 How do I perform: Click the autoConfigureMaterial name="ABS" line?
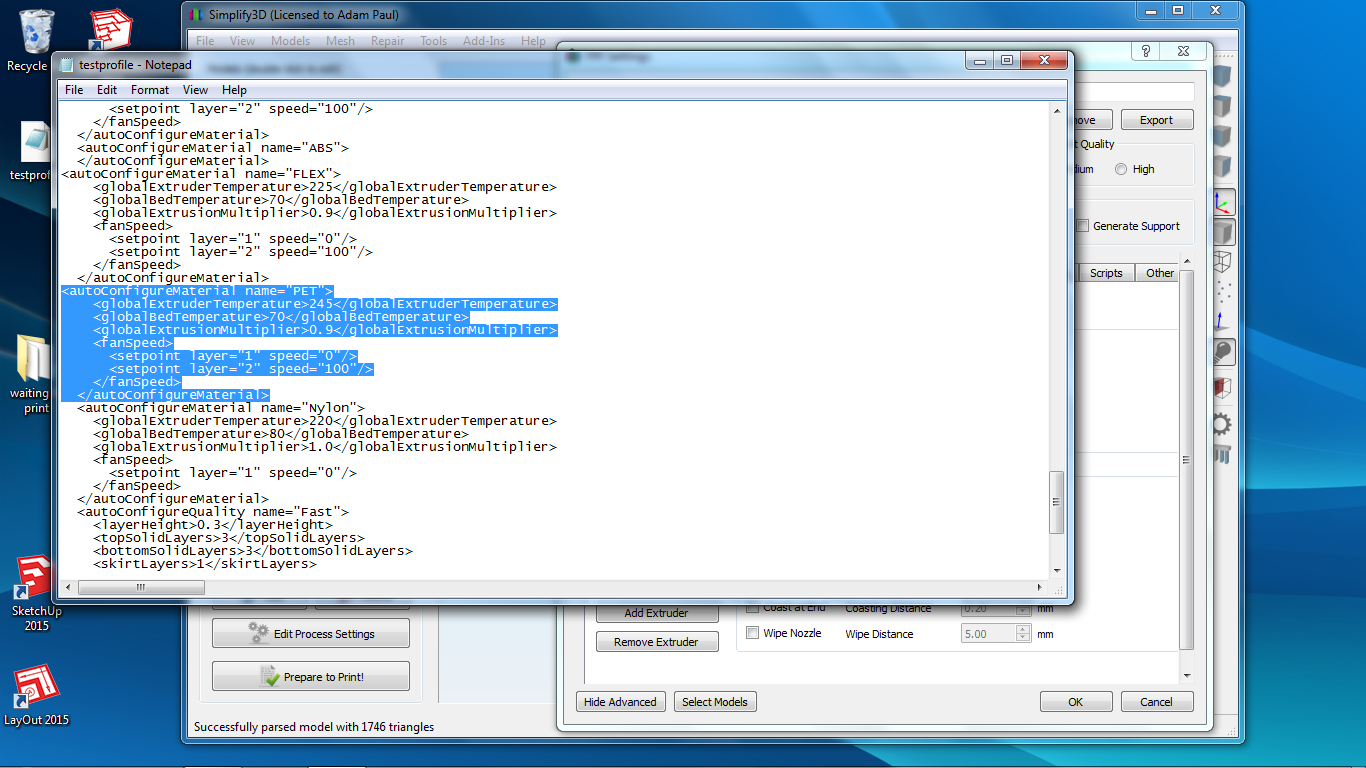(x=213, y=148)
